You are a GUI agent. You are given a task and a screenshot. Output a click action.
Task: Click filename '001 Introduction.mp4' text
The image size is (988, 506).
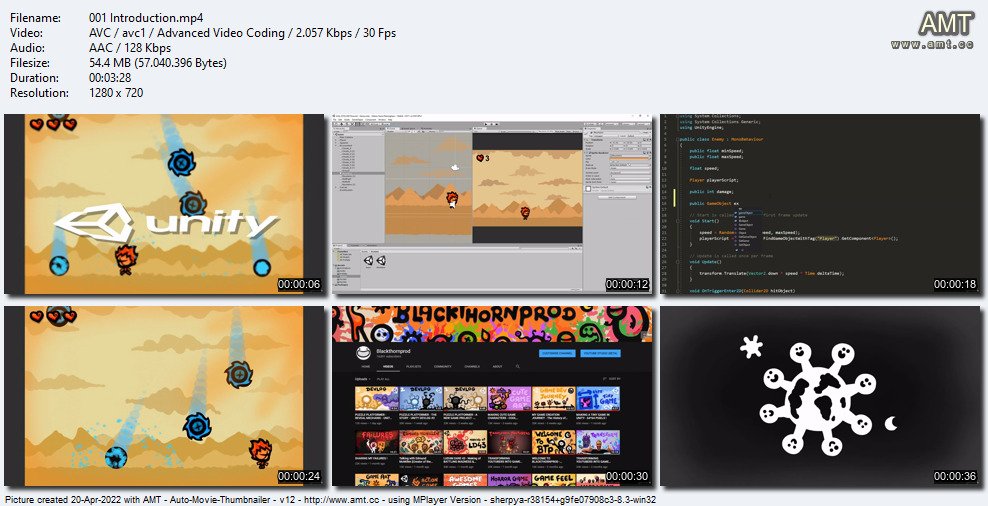pyautogui.click(x=146, y=18)
